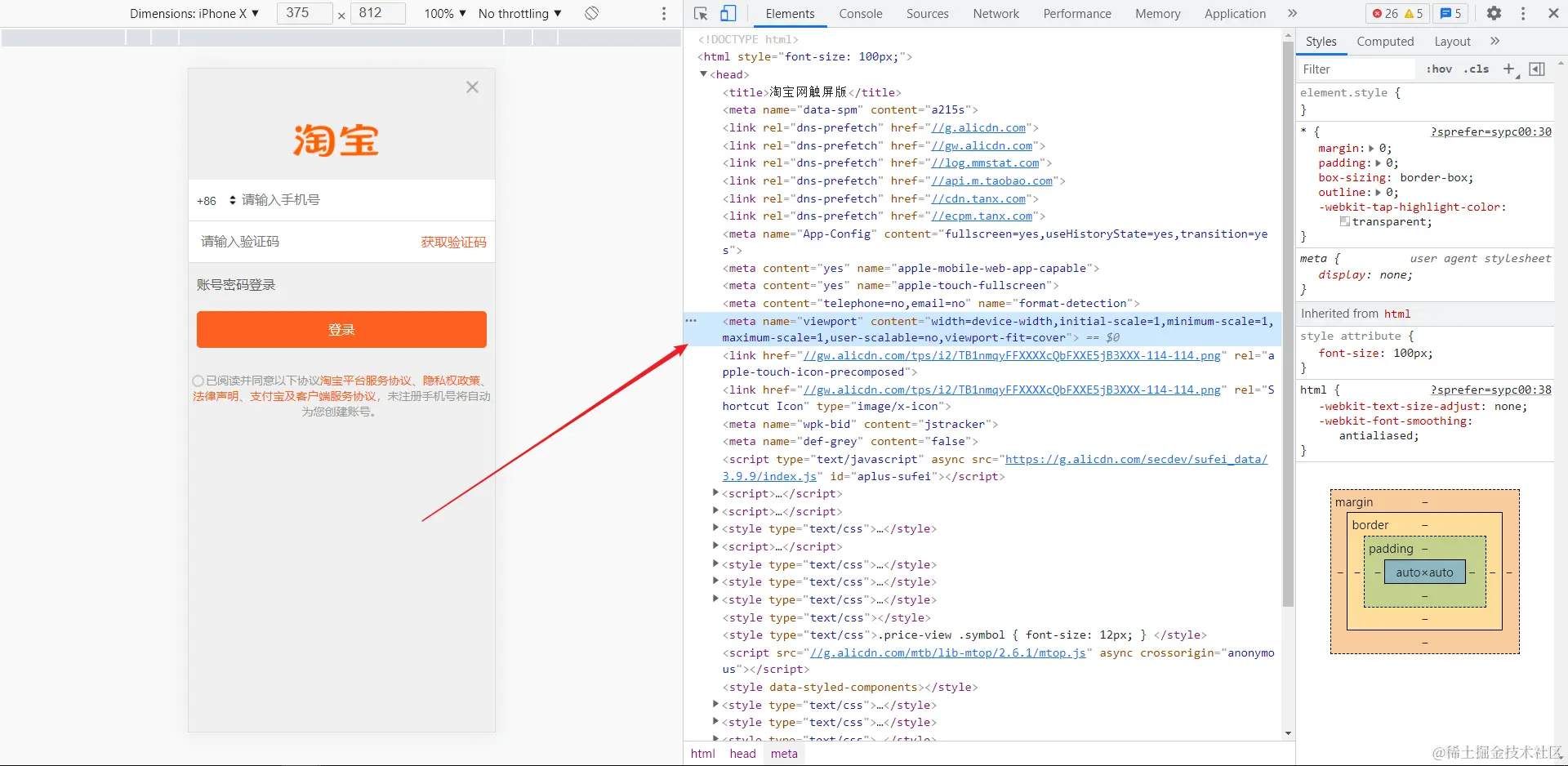Tick the agreement radio button
The width and height of the screenshot is (1568, 766).
click(198, 381)
